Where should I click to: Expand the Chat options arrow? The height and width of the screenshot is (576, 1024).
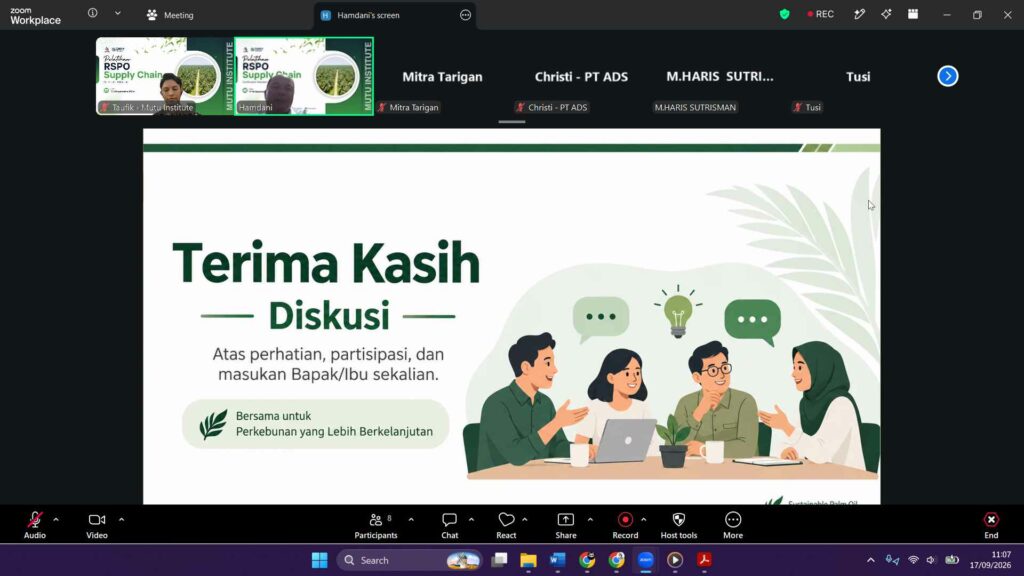[471, 520]
